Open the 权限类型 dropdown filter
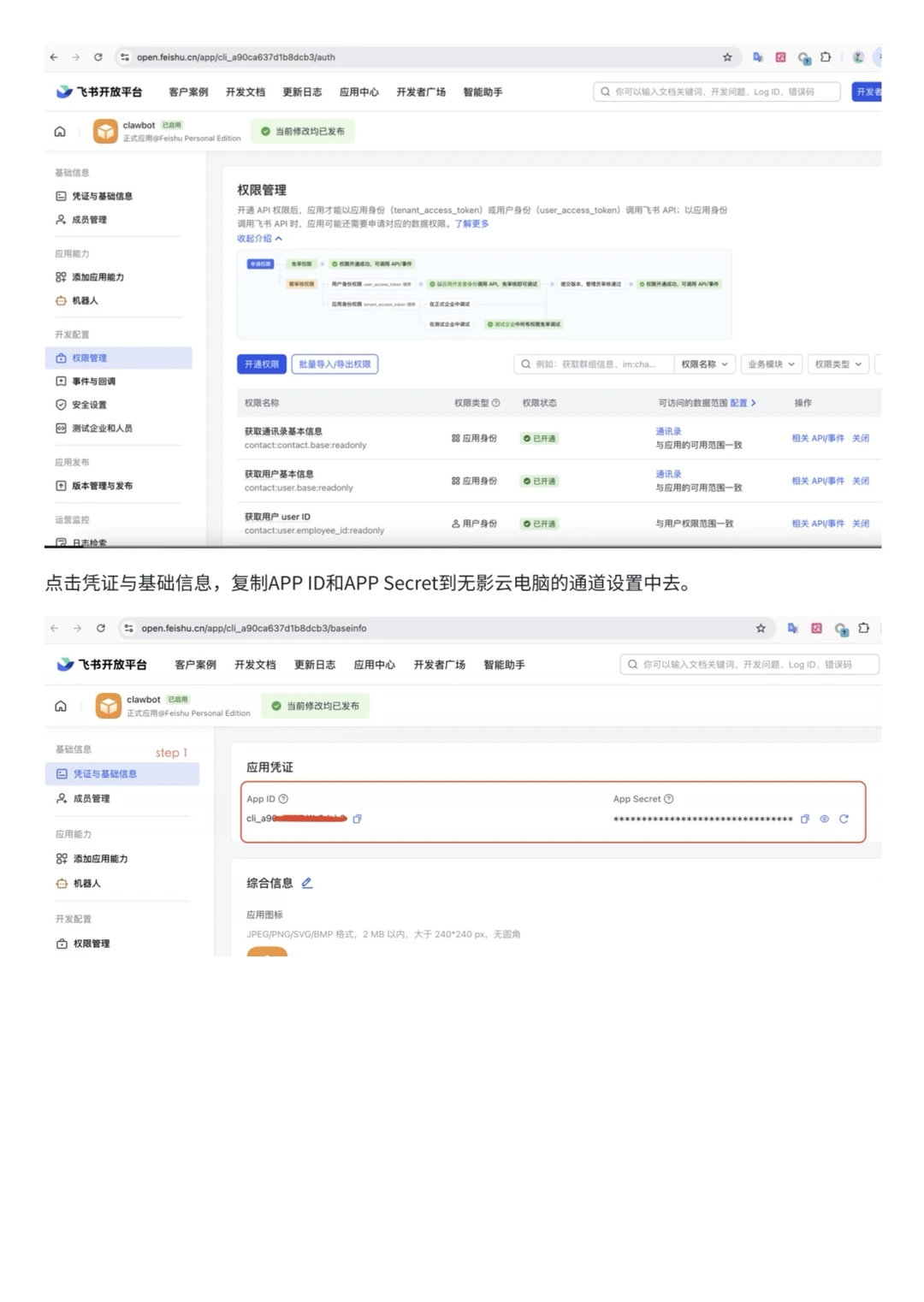This screenshot has height=1302, width=924. pyautogui.click(x=838, y=364)
